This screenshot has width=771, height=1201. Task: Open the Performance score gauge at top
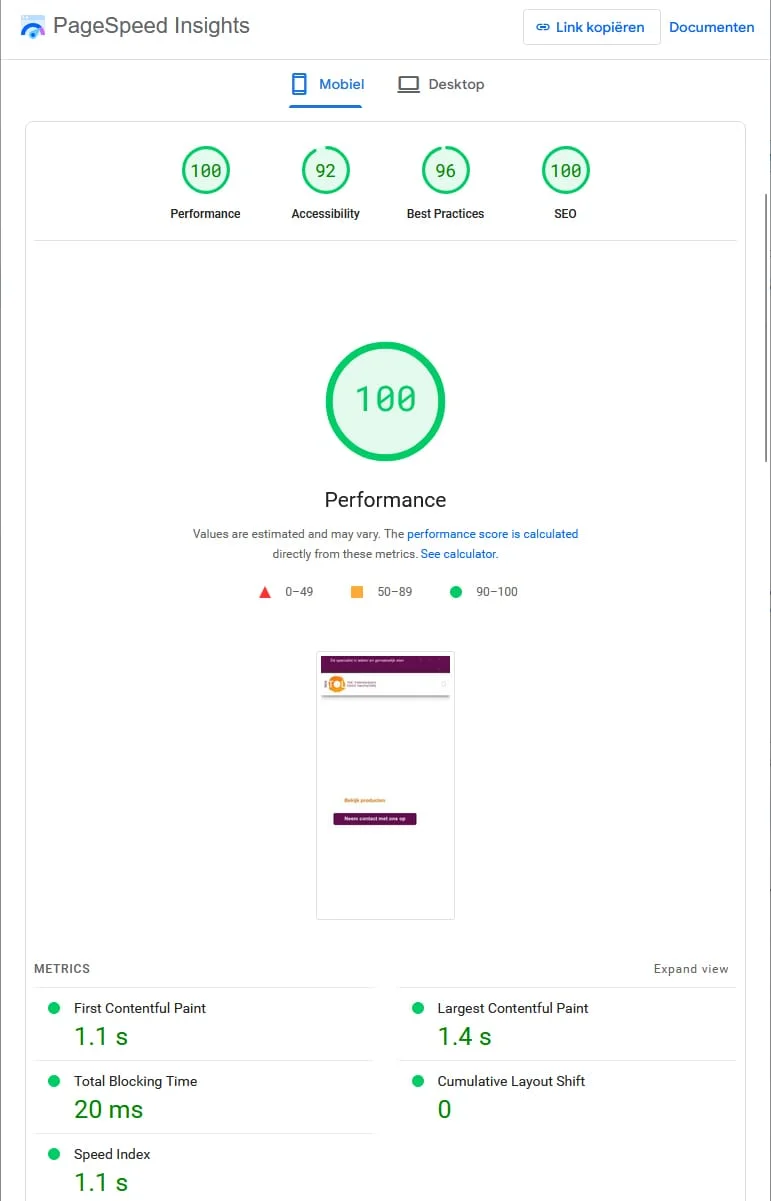[x=205, y=171]
